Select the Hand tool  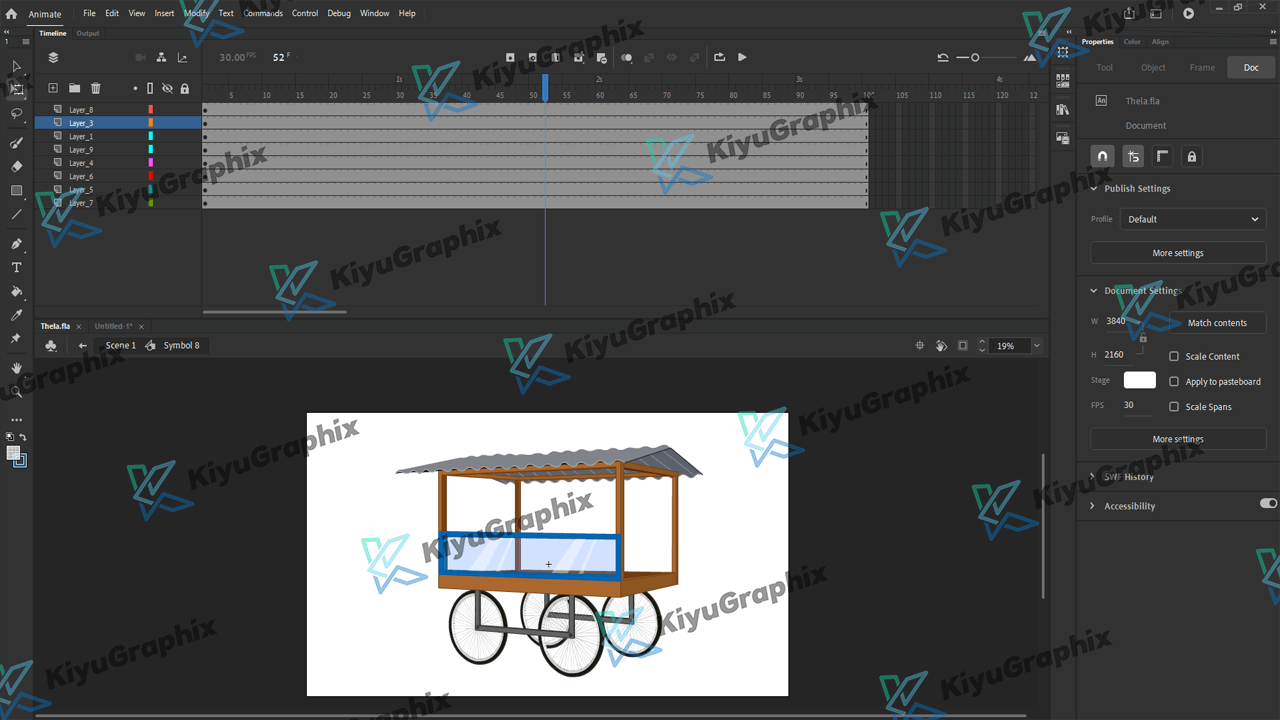coord(16,368)
